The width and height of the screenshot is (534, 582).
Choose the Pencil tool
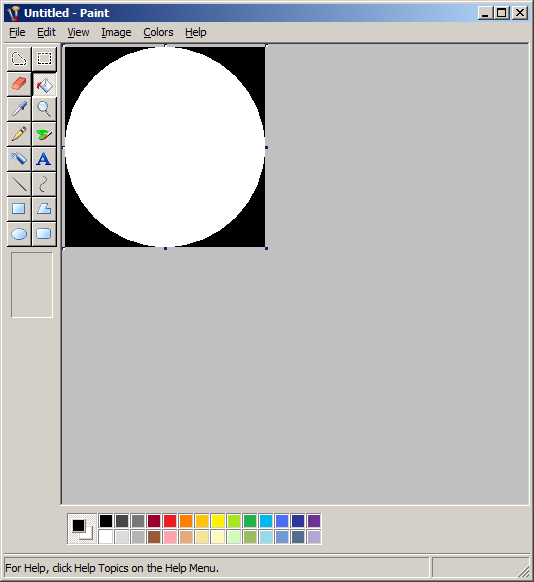19,134
